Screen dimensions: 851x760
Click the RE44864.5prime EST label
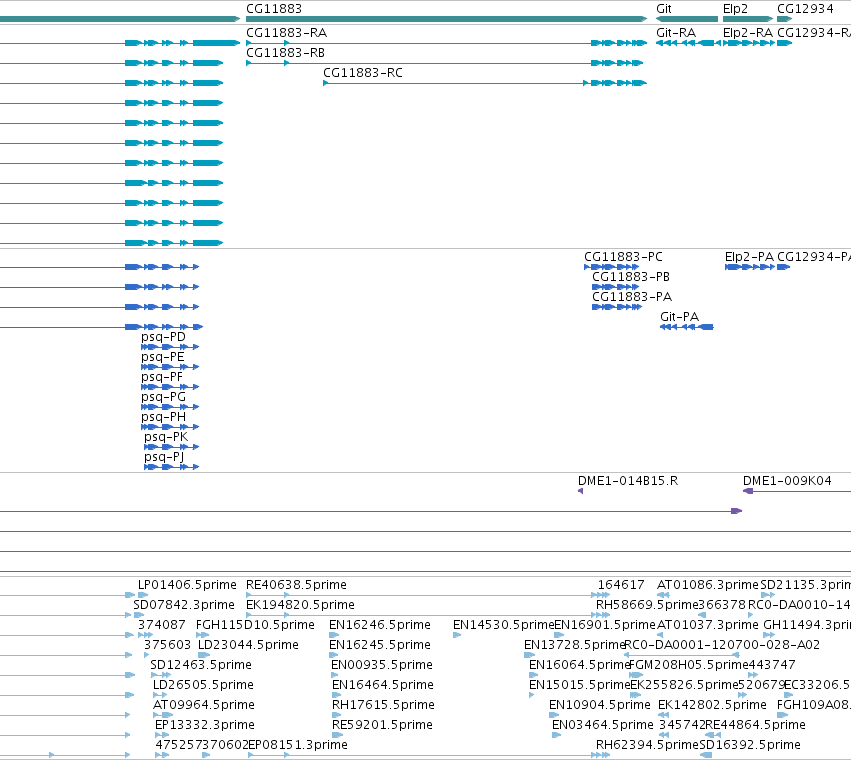coord(755,725)
